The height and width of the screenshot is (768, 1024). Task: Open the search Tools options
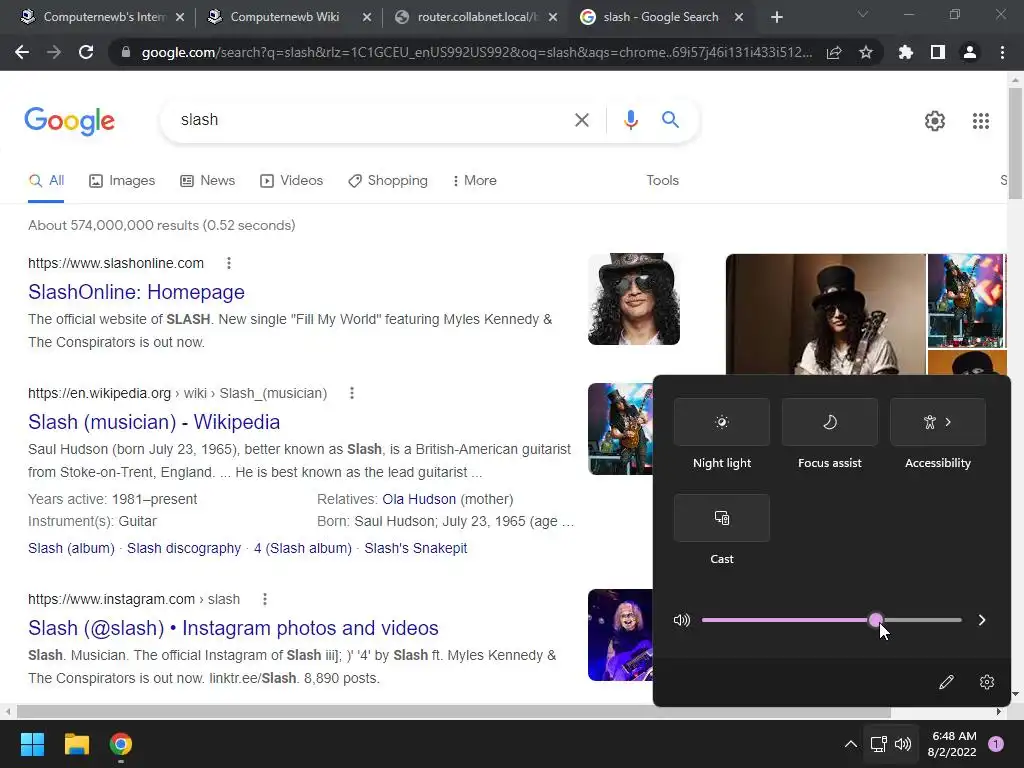pos(662,180)
